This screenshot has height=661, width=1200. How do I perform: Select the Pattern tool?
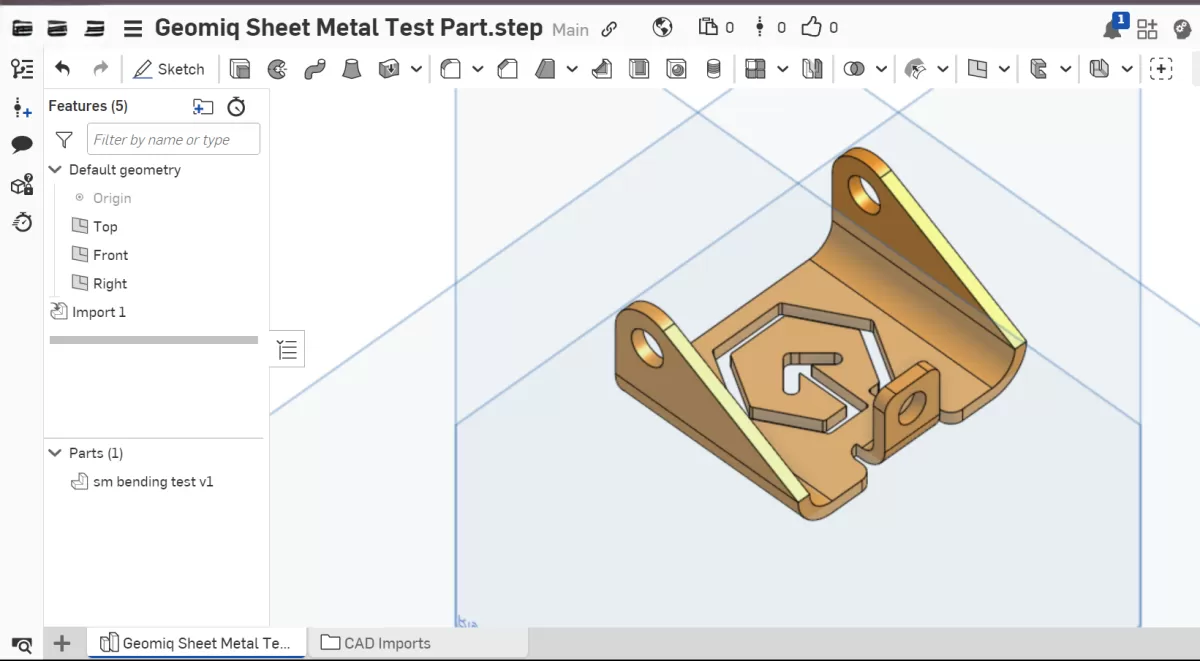tap(756, 69)
